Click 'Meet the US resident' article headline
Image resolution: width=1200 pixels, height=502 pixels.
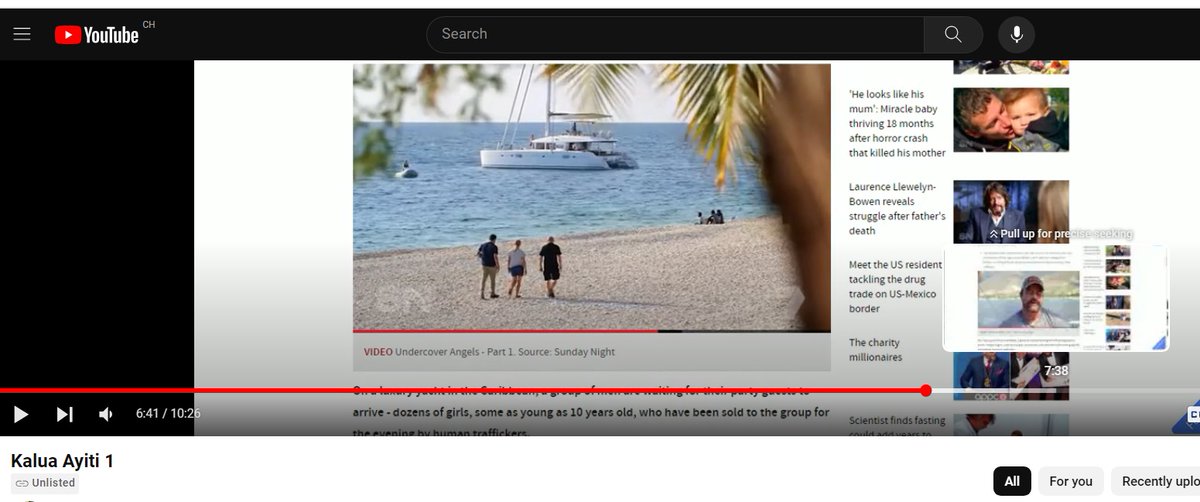tap(897, 287)
